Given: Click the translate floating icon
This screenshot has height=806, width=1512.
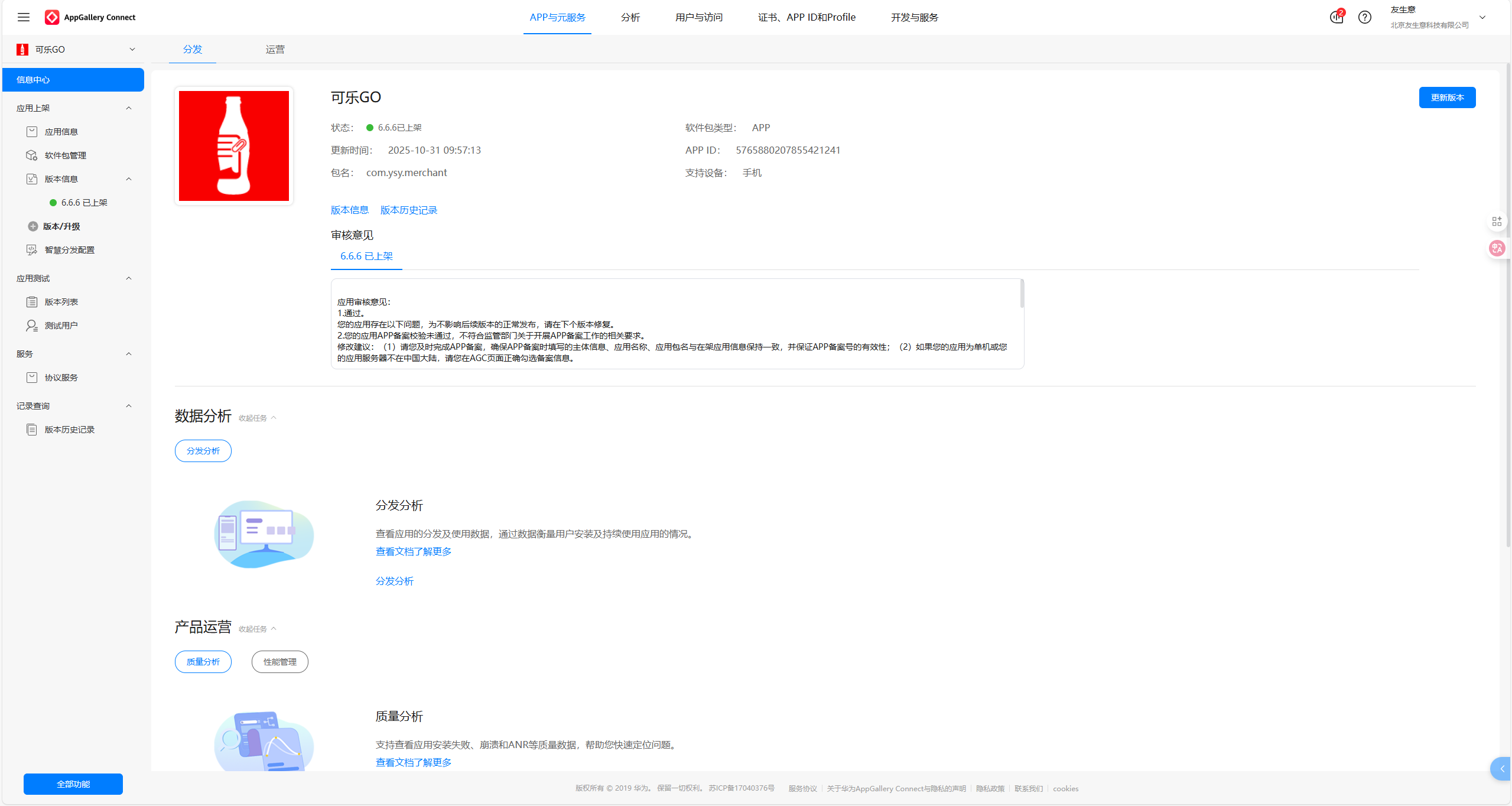Looking at the screenshot, I should (1496, 248).
